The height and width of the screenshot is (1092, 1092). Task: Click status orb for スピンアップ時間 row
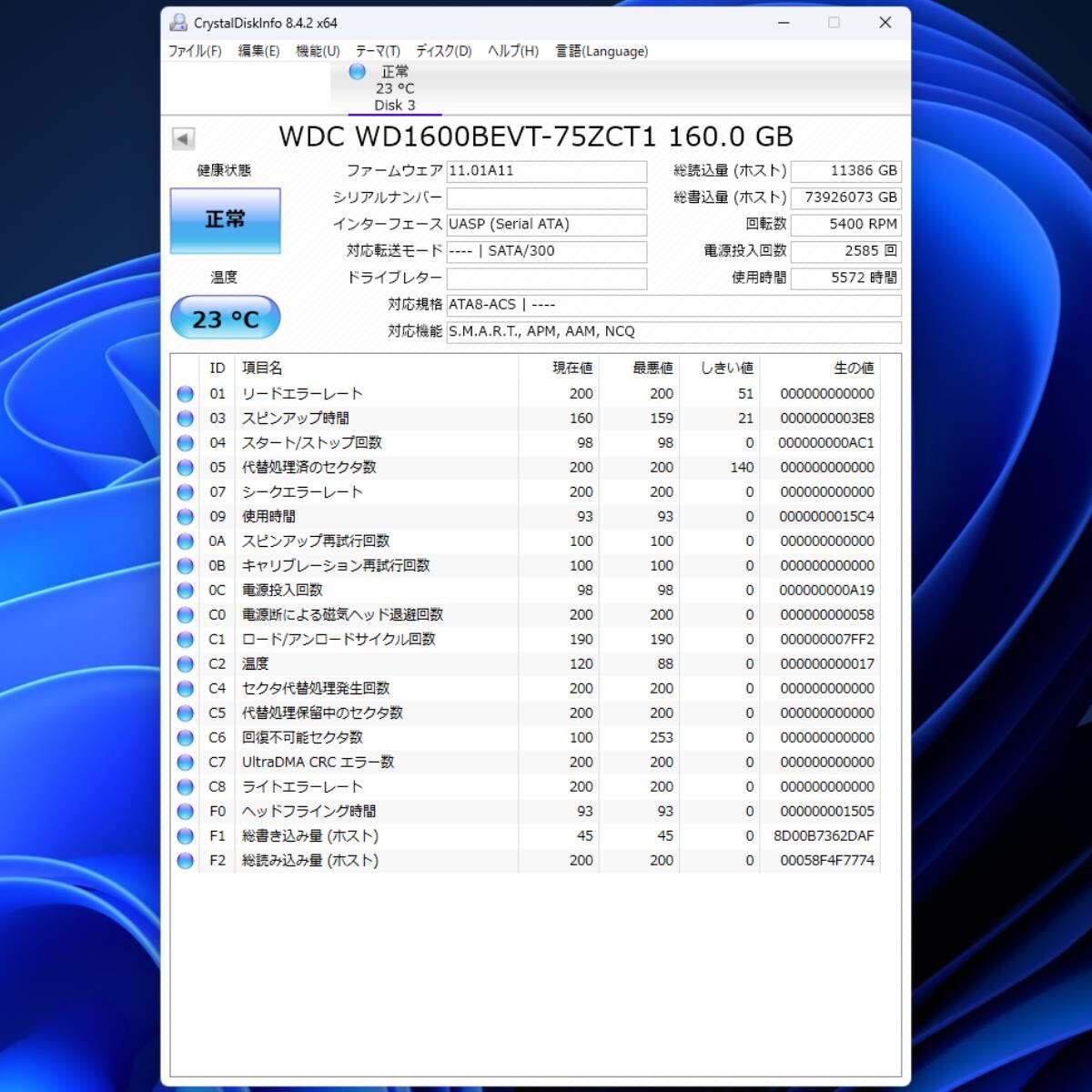tap(186, 419)
